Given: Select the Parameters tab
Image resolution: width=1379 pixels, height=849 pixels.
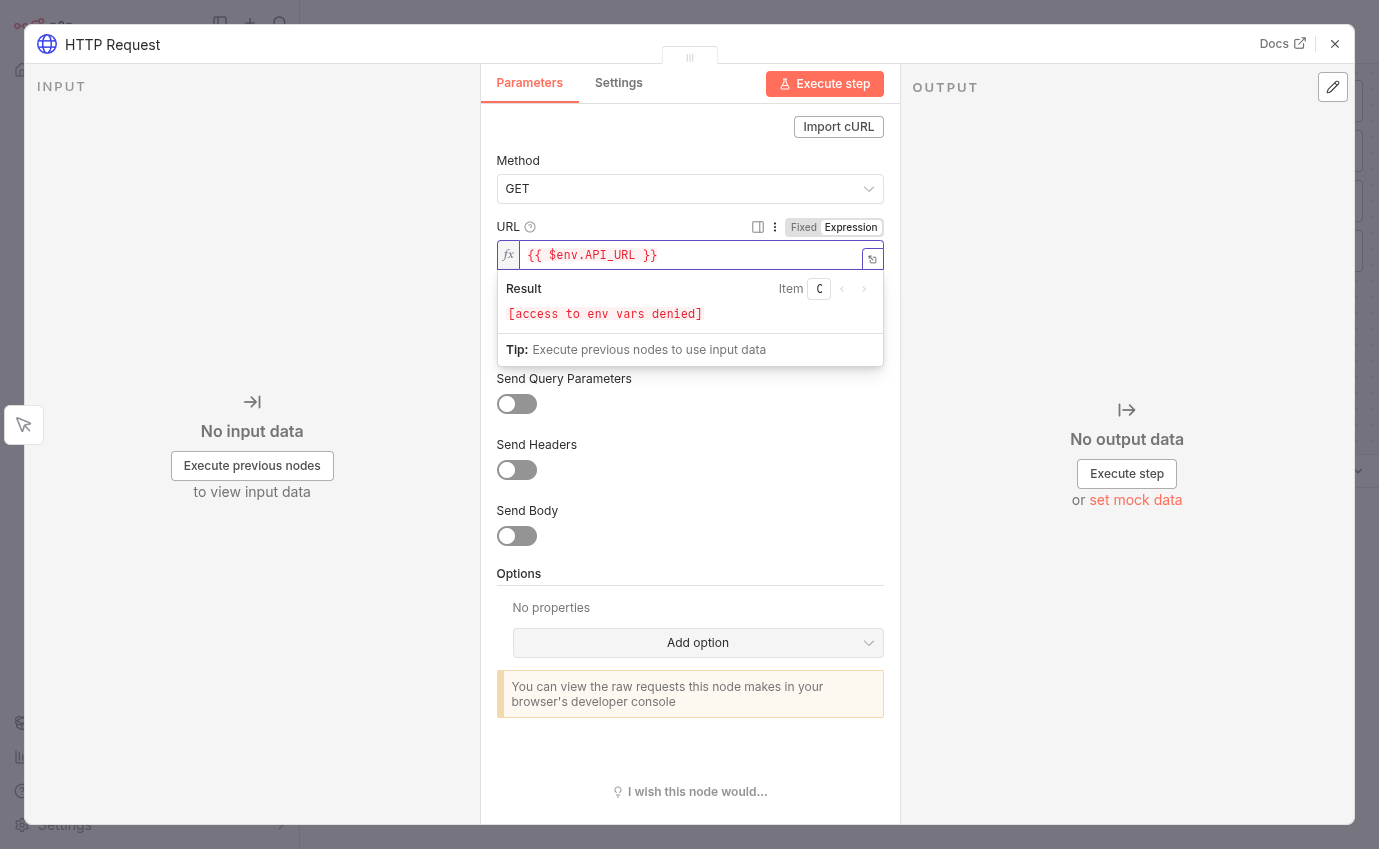Looking at the screenshot, I should click(x=529, y=83).
